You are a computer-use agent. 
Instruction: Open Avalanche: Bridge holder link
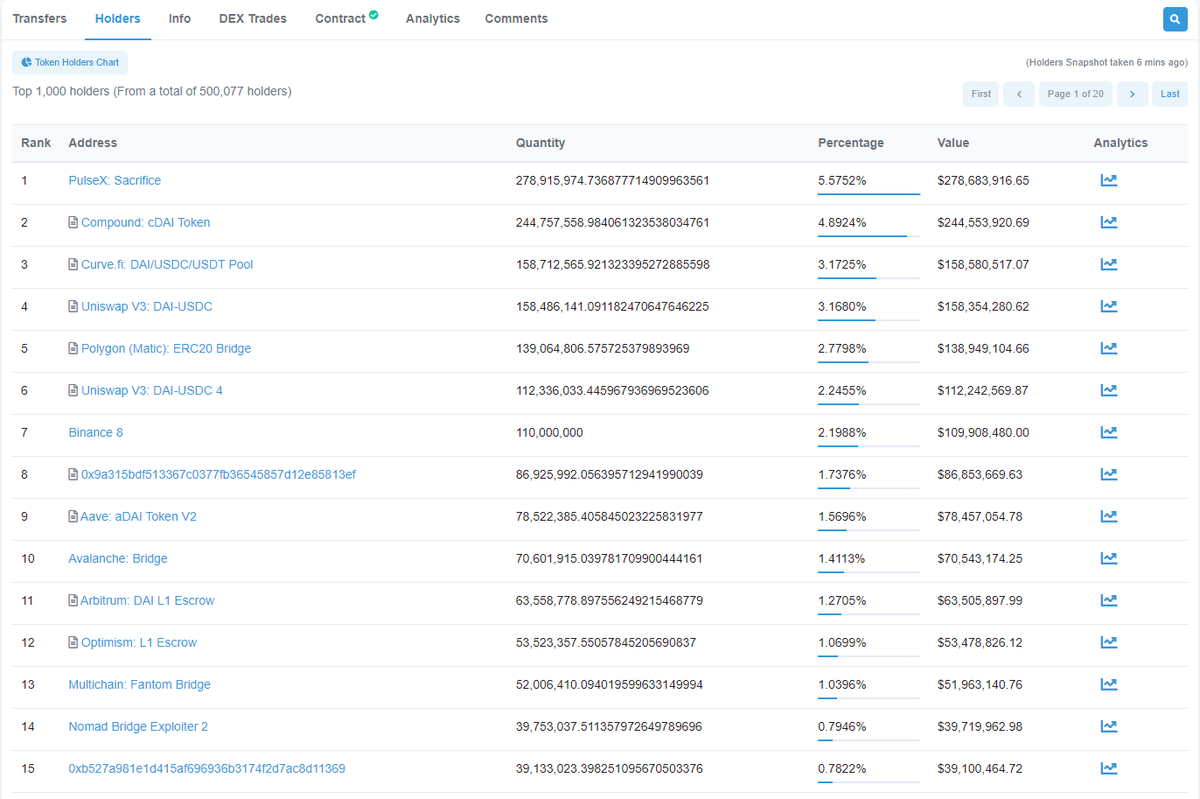click(118, 559)
